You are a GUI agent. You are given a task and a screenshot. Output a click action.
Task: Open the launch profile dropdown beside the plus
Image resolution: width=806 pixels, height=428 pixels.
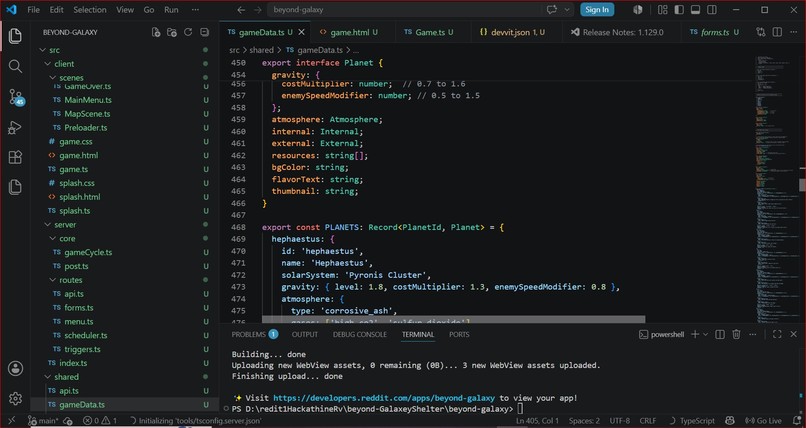(705, 334)
